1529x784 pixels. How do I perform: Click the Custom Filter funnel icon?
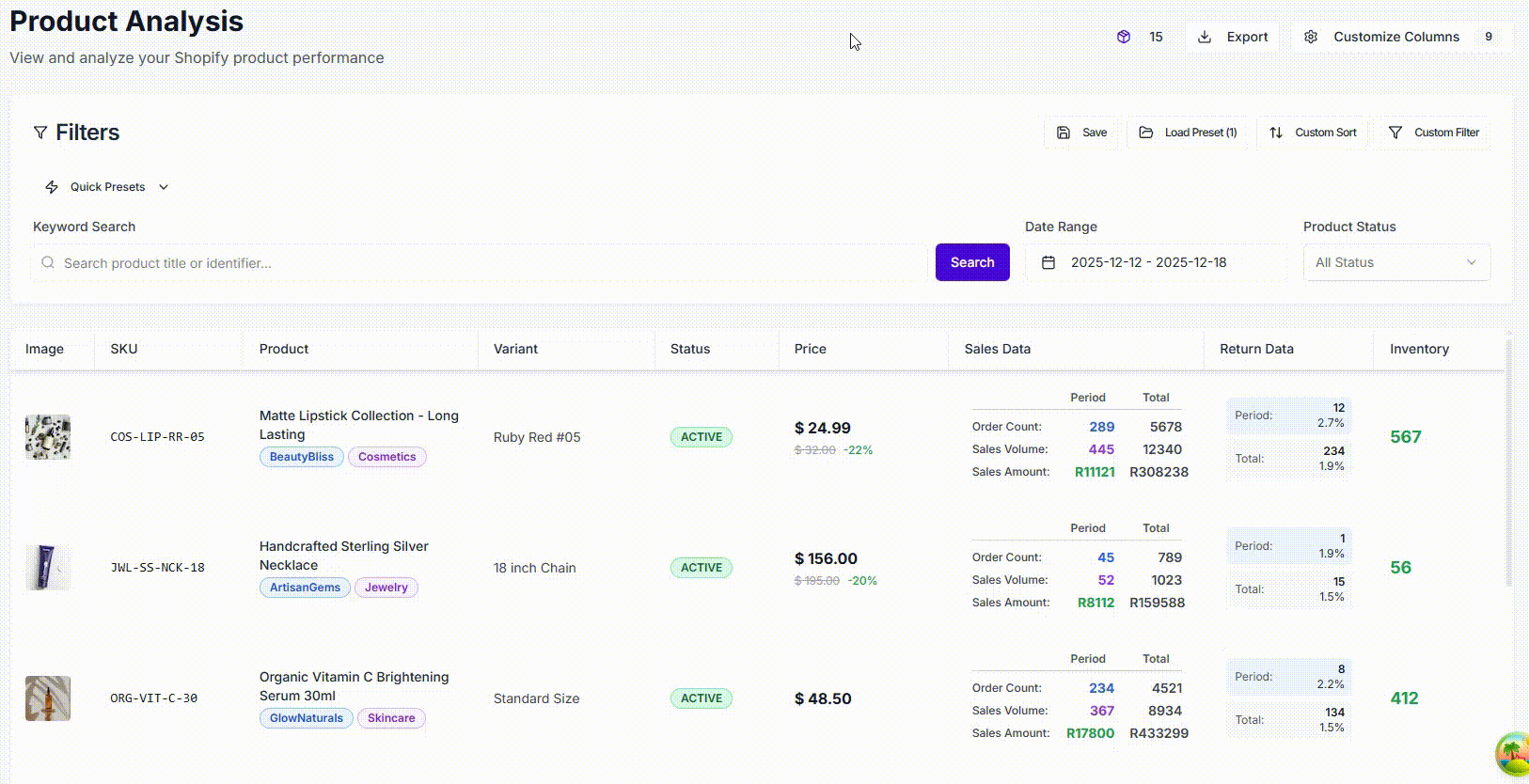point(1395,133)
